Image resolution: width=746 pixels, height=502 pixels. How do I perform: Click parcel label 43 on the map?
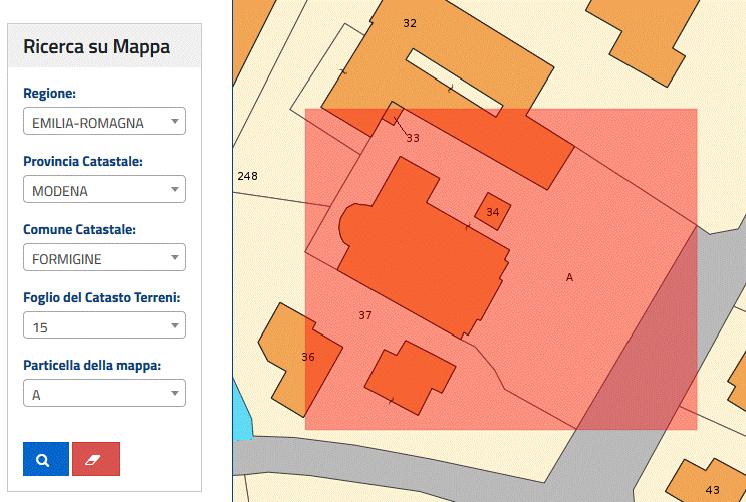[x=713, y=490]
